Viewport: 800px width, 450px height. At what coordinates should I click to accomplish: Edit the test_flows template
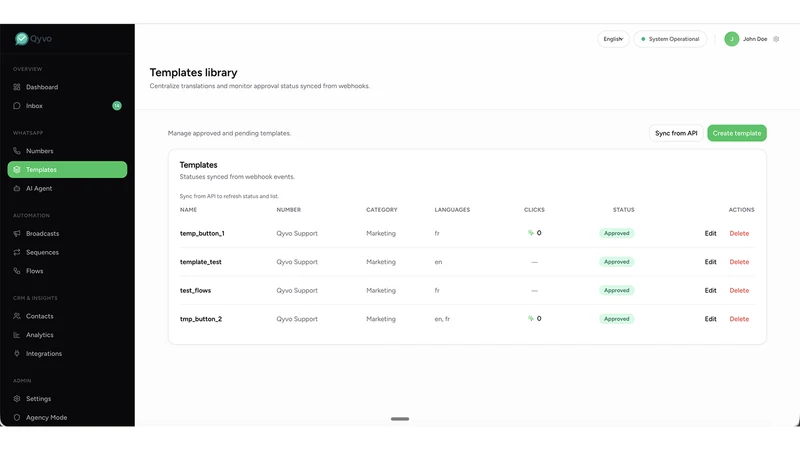[x=710, y=290]
